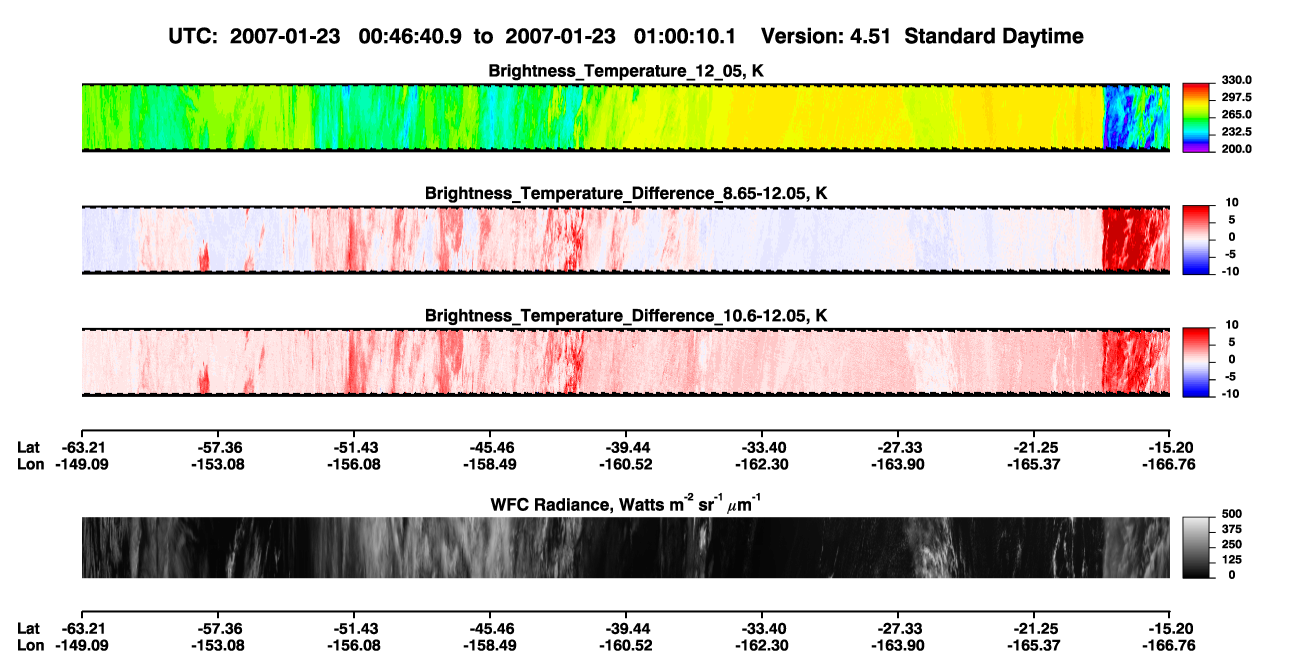Click the start time '00:46:40.9' in header
Screen dimensions: 1300x667
(x=409, y=36)
